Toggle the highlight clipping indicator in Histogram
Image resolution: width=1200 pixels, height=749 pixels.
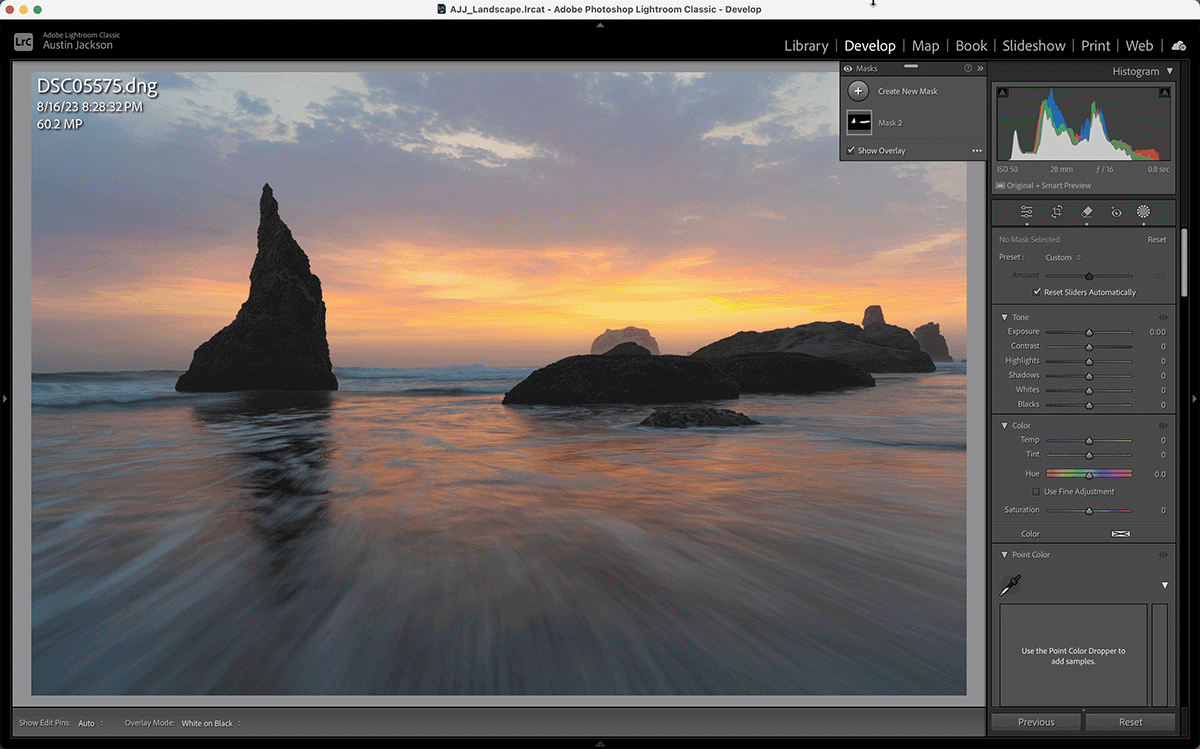1164,93
